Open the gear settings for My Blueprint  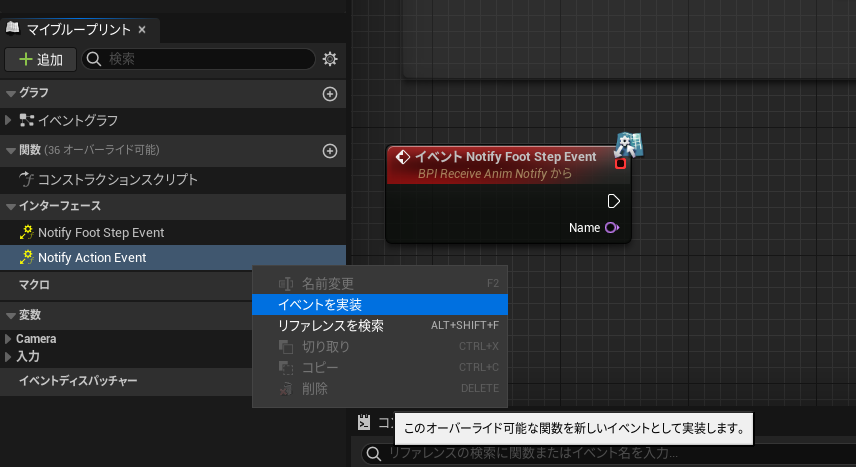pos(330,59)
